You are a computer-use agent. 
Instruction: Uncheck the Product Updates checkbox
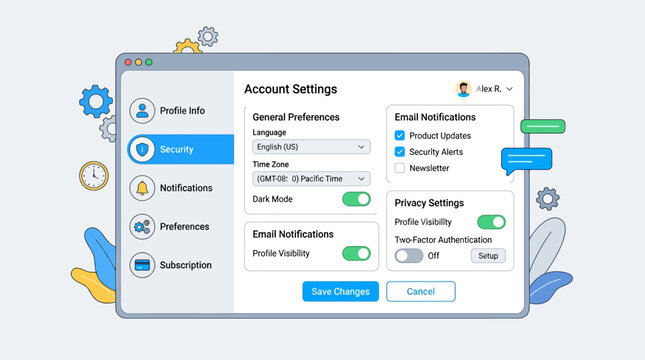[399, 135]
